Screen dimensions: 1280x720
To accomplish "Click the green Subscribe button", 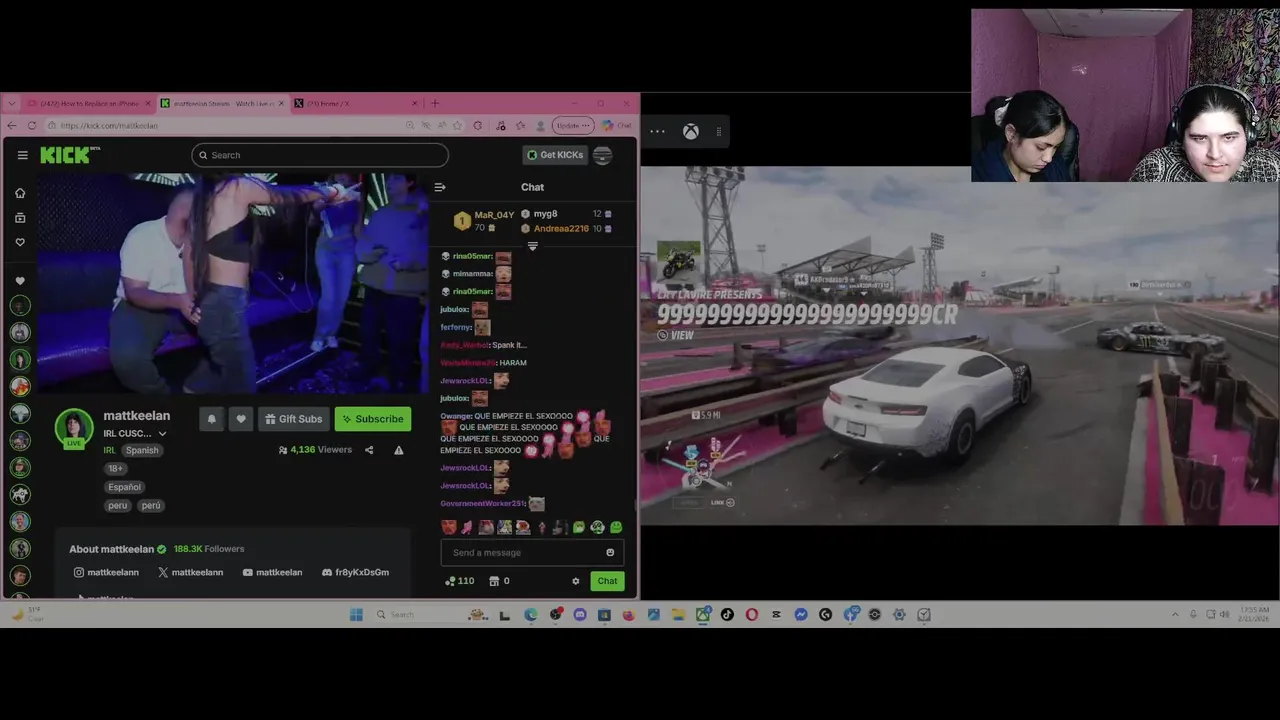I will click(x=373, y=419).
